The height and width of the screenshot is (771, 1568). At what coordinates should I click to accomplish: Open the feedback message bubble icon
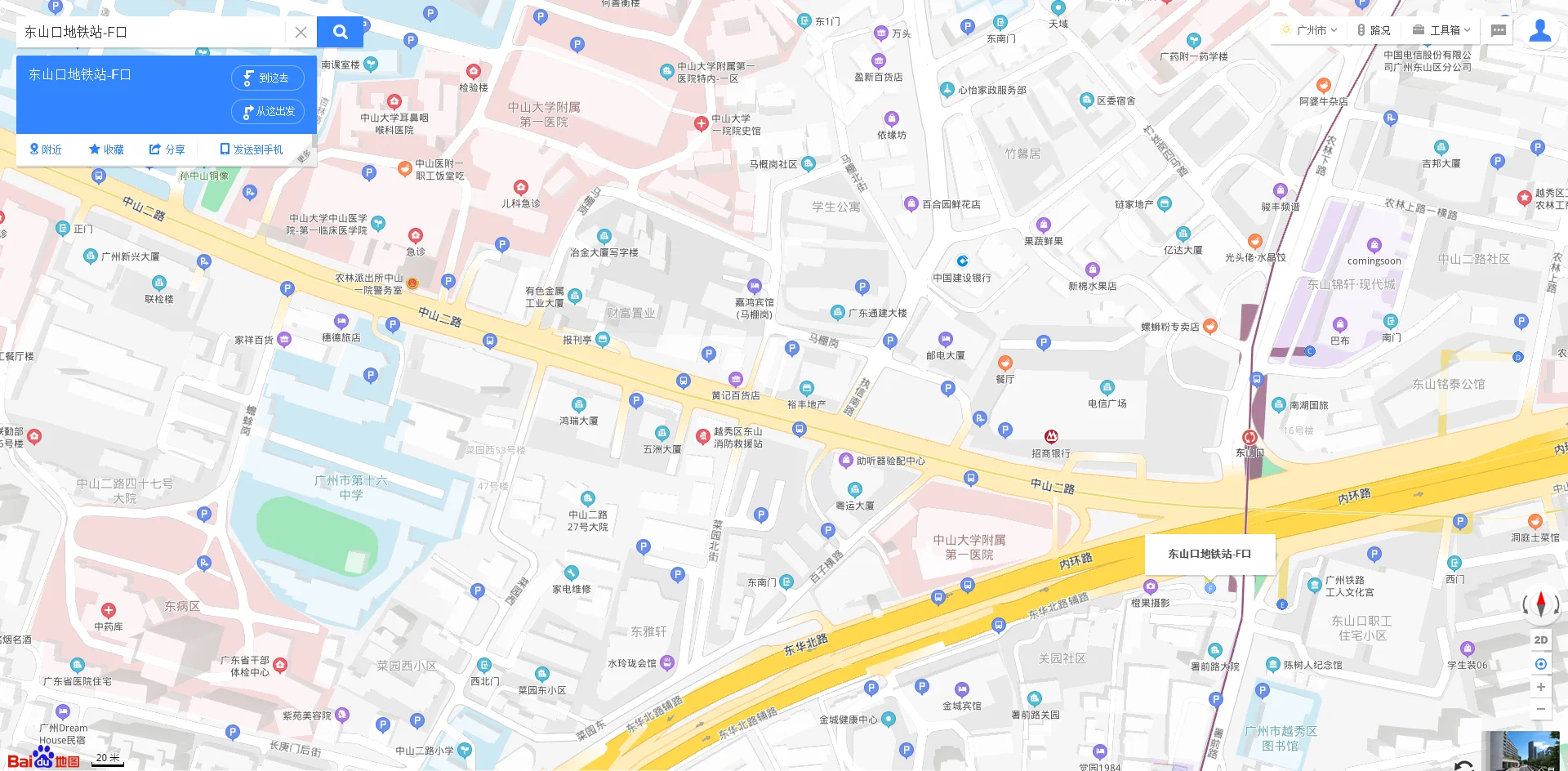[x=1499, y=30]
